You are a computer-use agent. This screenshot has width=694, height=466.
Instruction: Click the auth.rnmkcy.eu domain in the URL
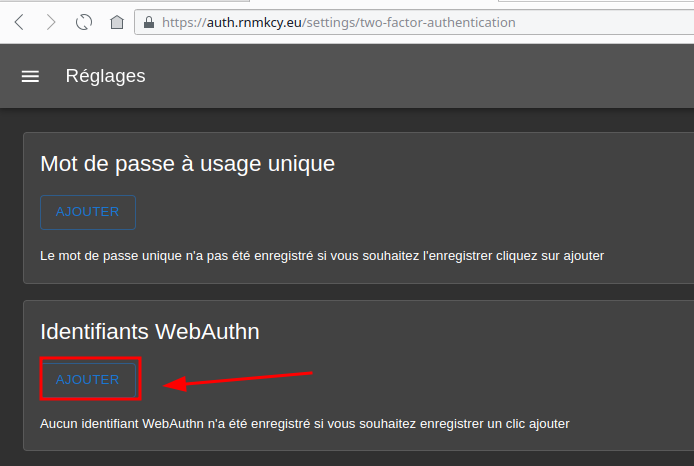[255, 22]
